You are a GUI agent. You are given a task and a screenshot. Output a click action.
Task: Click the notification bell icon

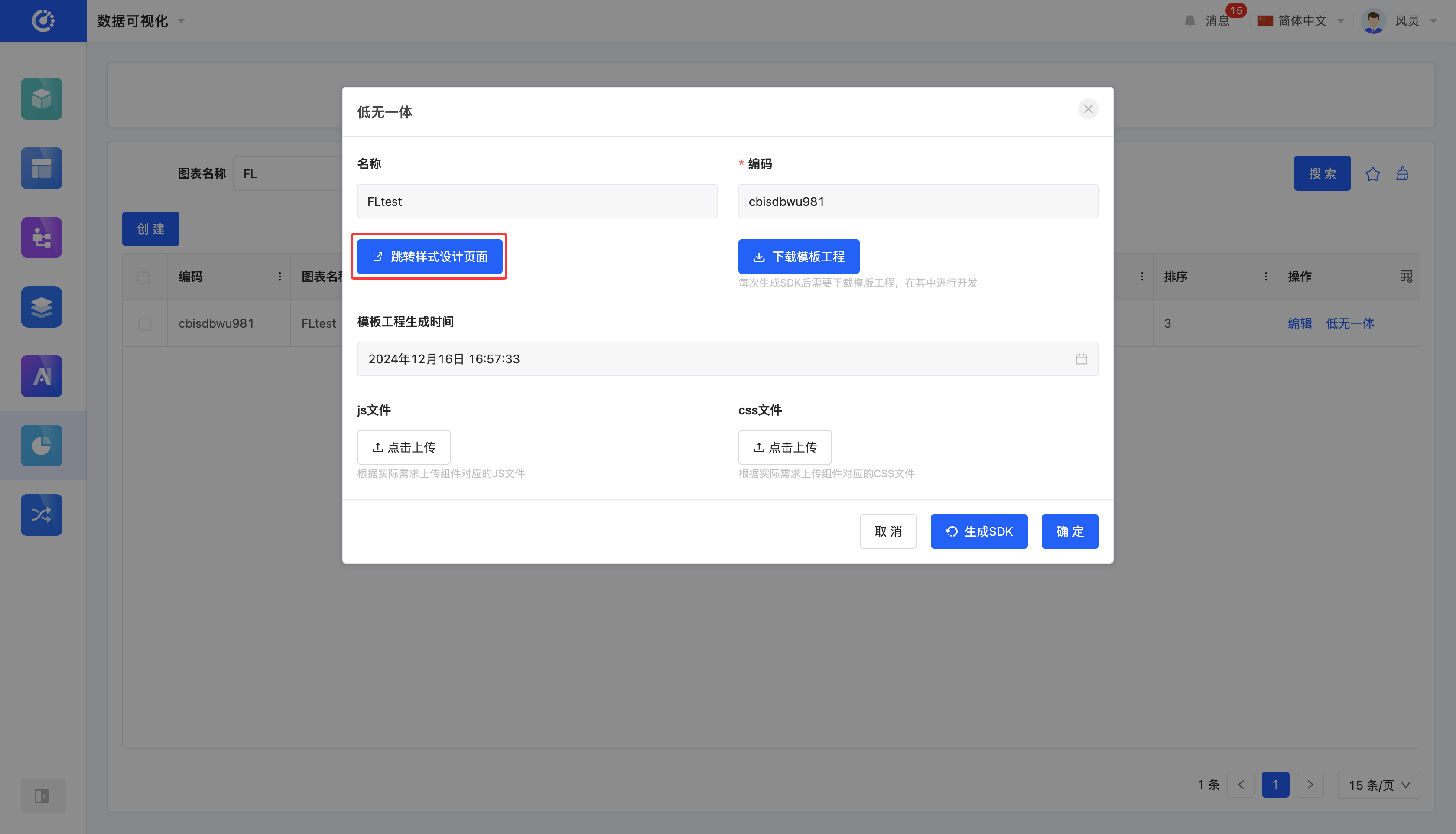coord(1190,21)
